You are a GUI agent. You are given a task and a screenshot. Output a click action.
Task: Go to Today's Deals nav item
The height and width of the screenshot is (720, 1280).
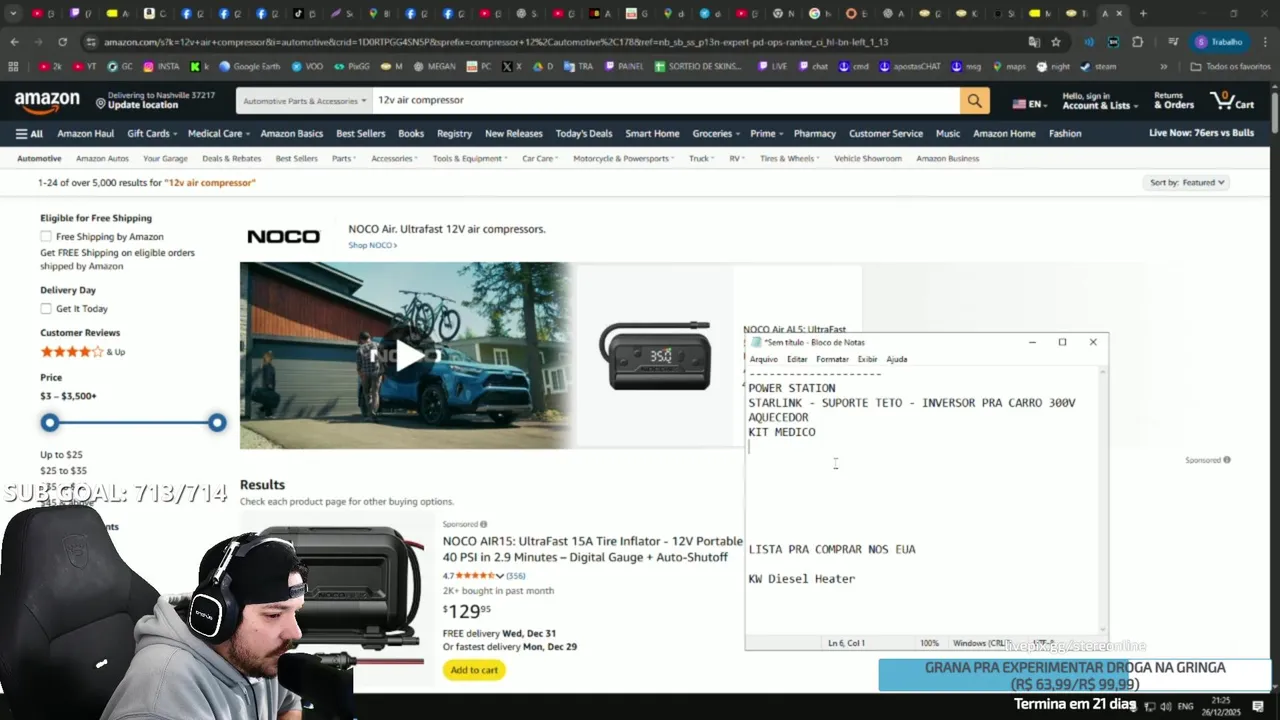pyautogui.click(x=584, y=133)
